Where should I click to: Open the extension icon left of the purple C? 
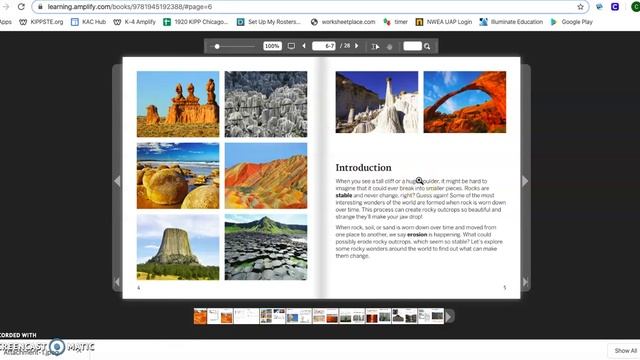(x=599, y=7)
